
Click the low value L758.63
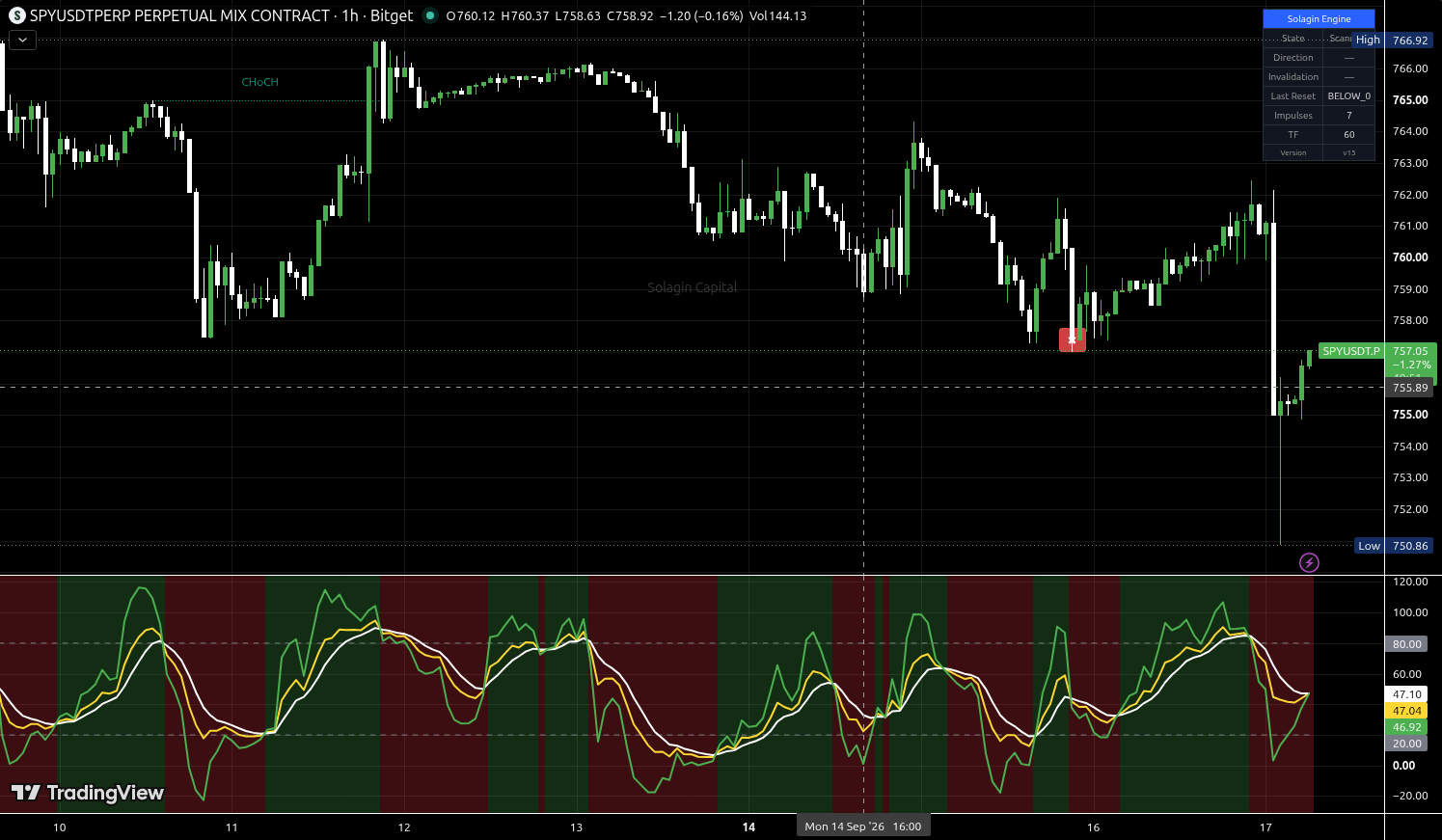click(578, 16)
